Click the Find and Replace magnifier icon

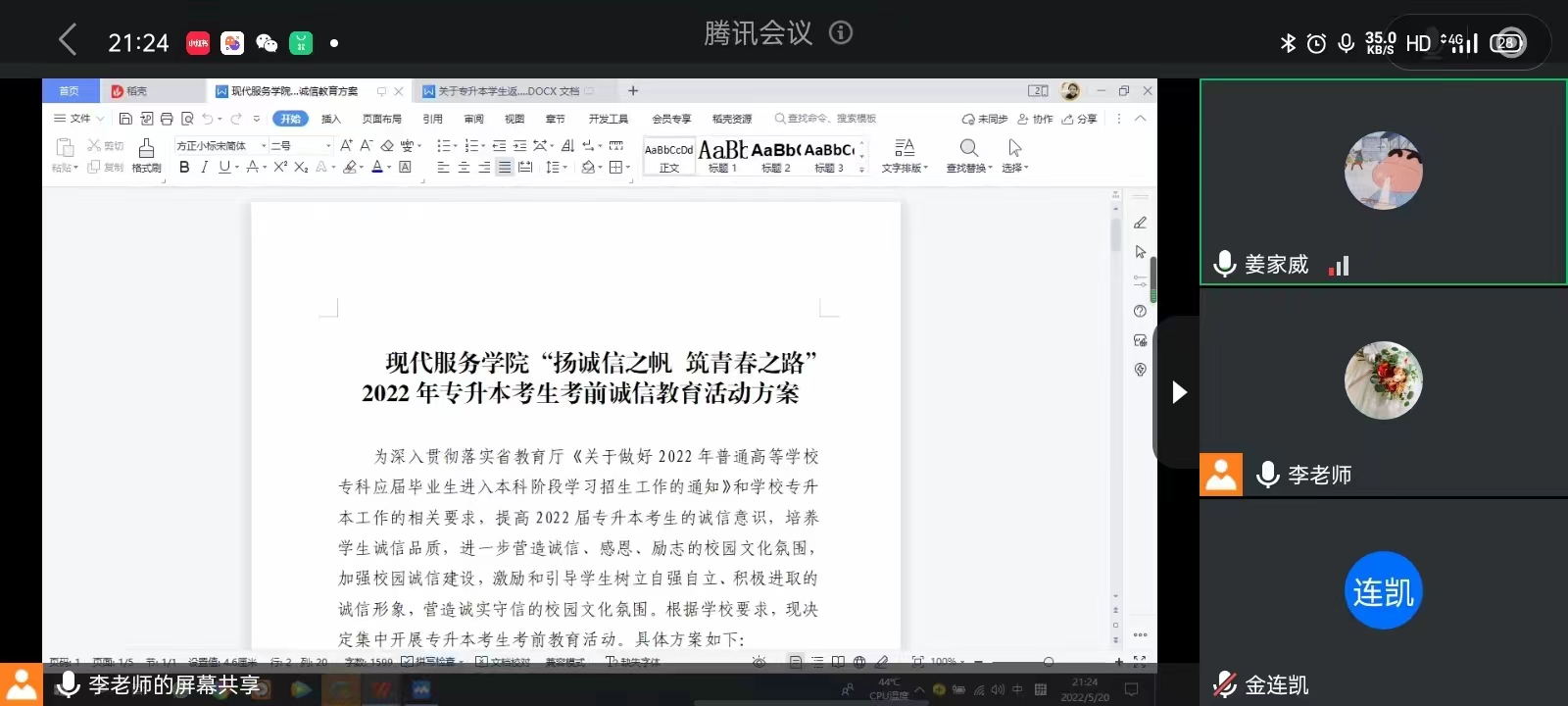point(968,148)
